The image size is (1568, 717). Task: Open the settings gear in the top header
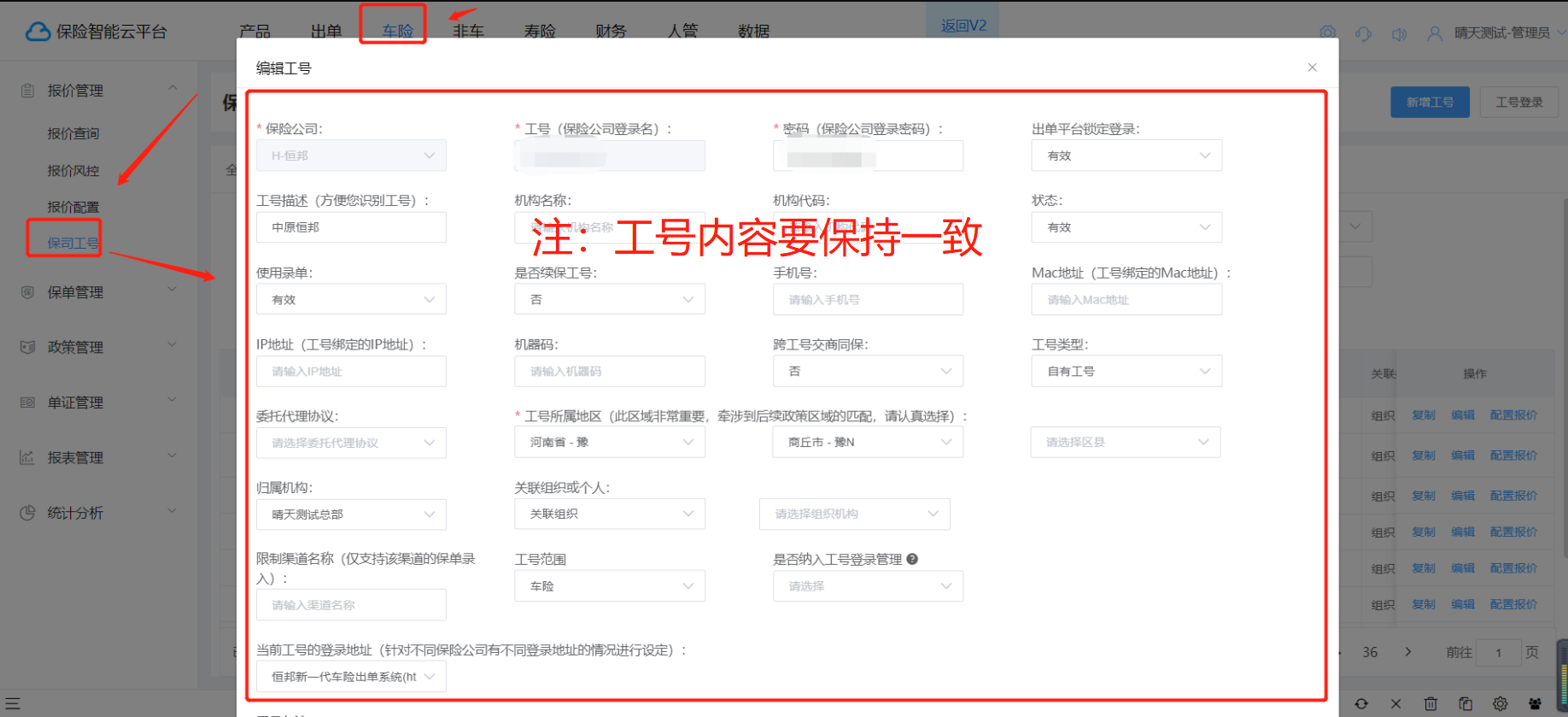click(x=1327, y=32)
